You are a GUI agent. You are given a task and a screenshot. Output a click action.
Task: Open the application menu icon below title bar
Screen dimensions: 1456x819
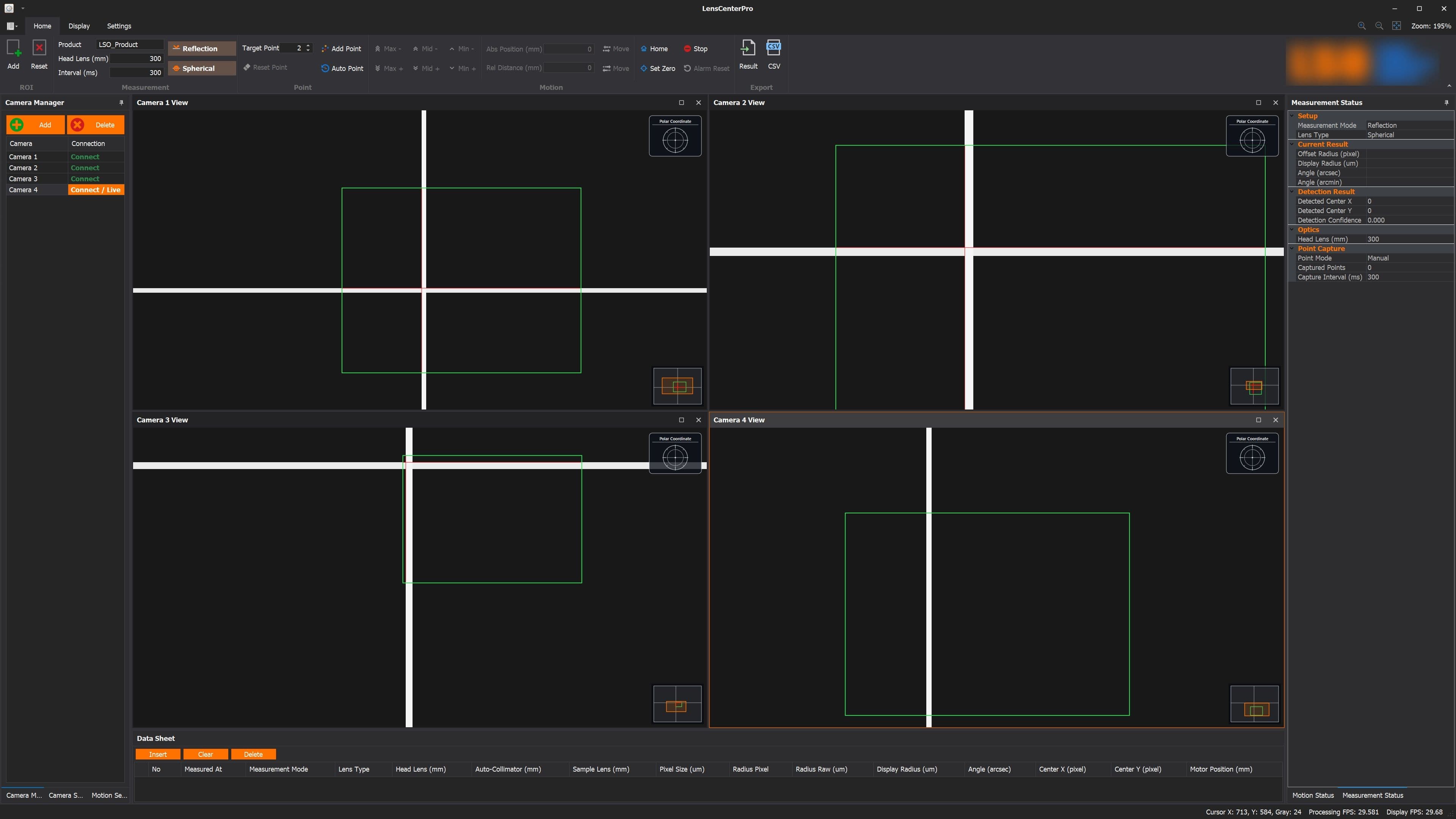pyautogui.click(x=11, y=26)
